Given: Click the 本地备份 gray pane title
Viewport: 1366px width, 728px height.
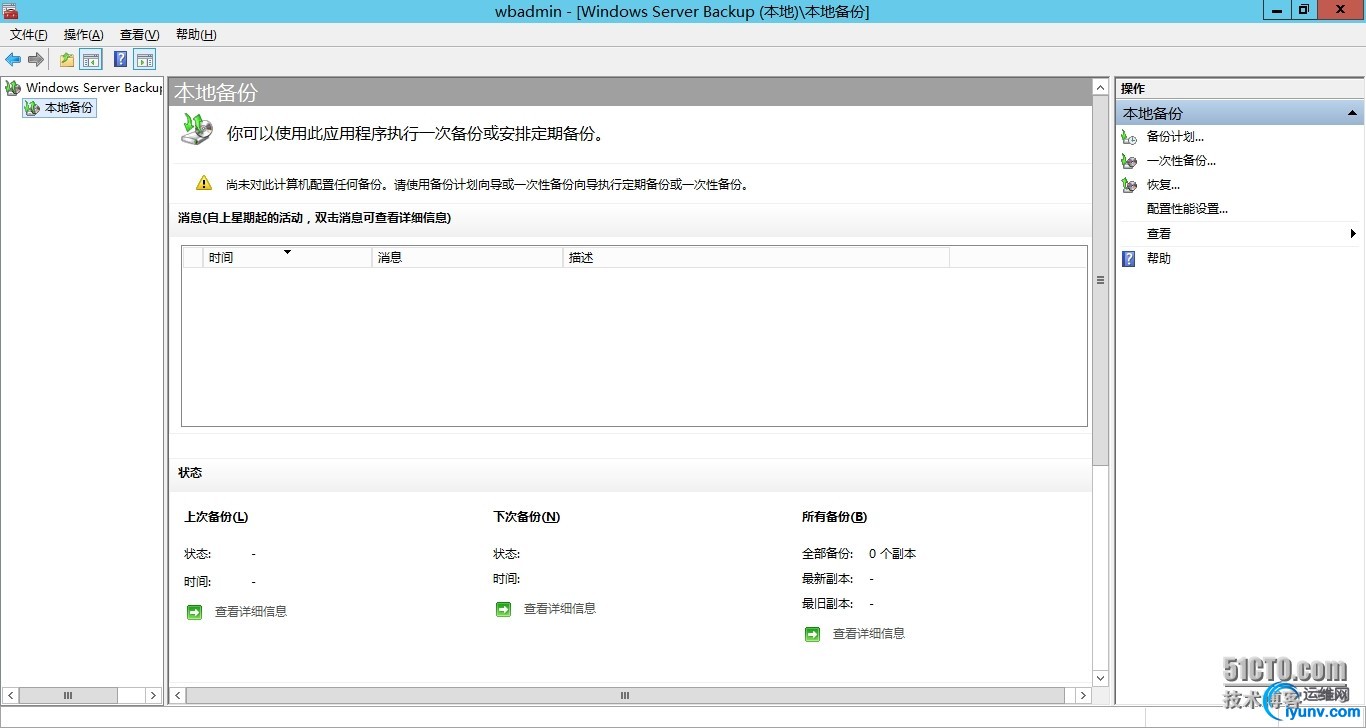Looking at the screenshot, I should (216, 93).
